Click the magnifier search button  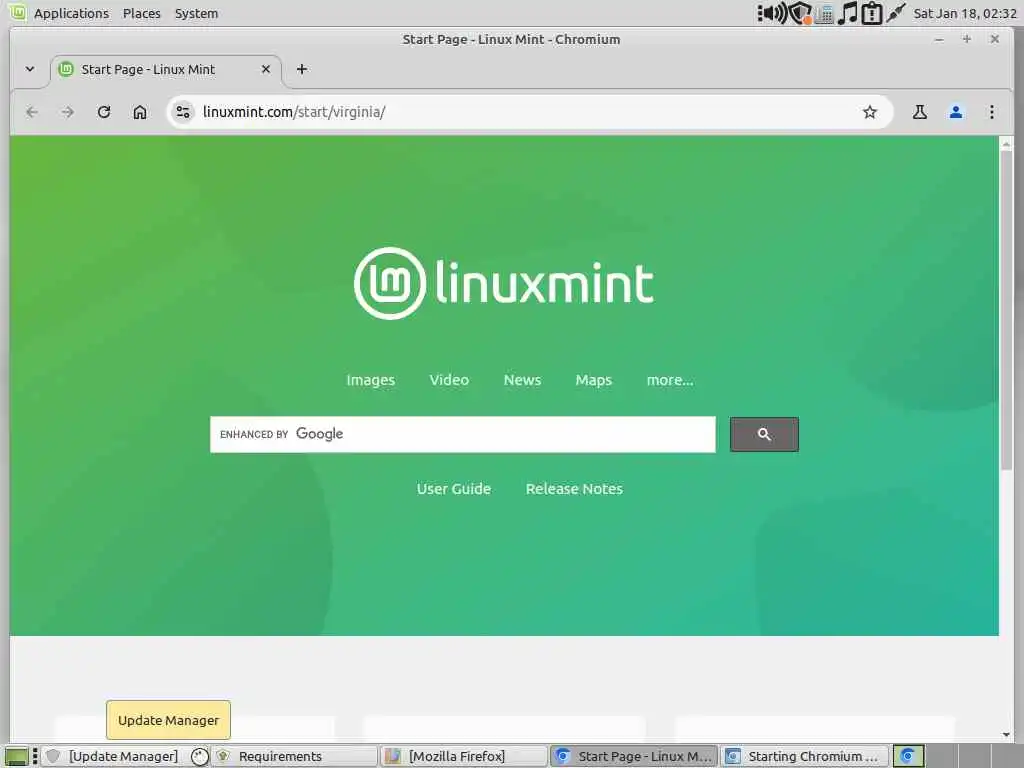[764, 434]
